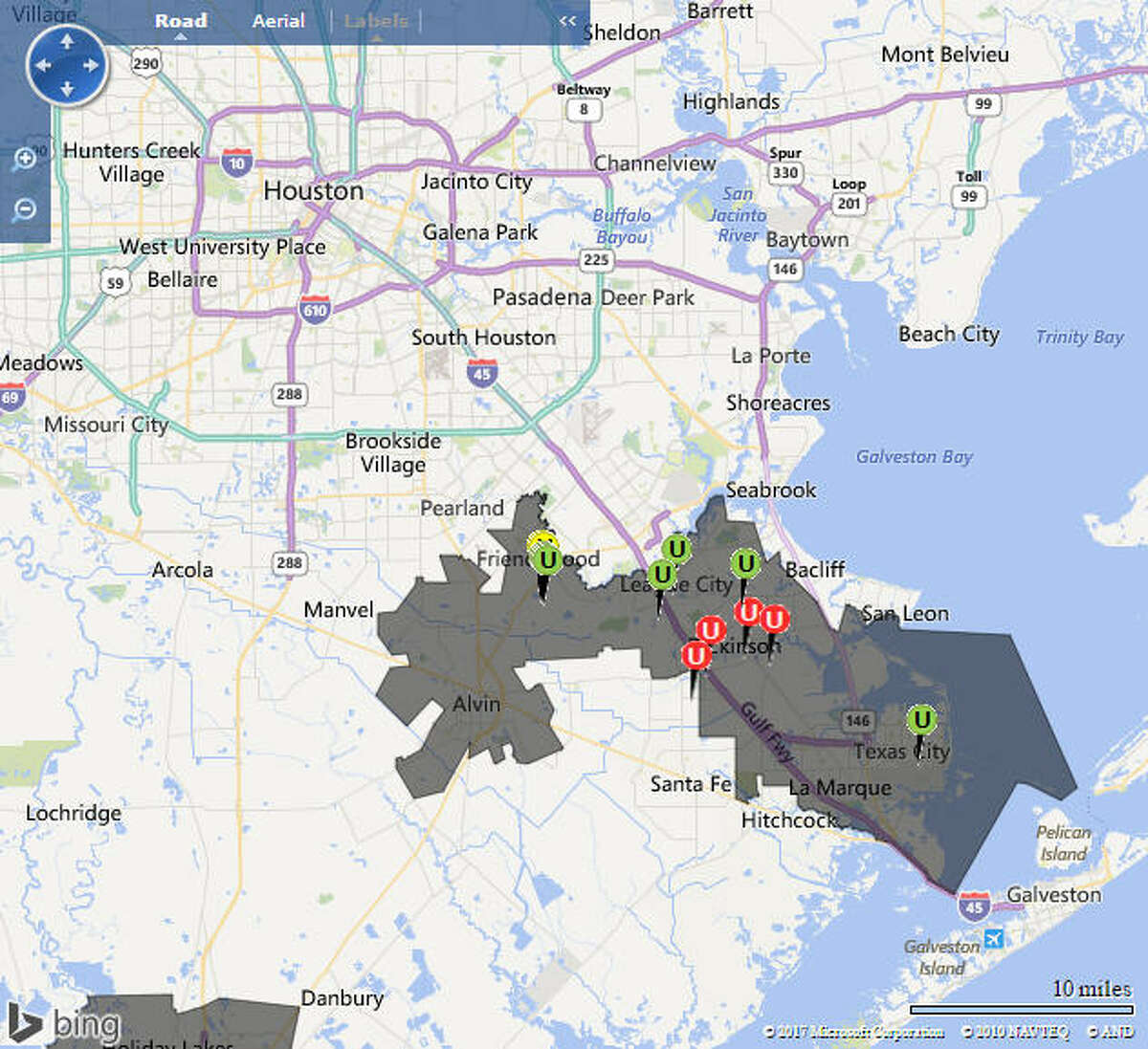Image resolution: width=1148 pixels, height=1049 pixels.
Task: Open the southernmost red U pin by Gulf Fwy
Action: click(x=695, y=656)
